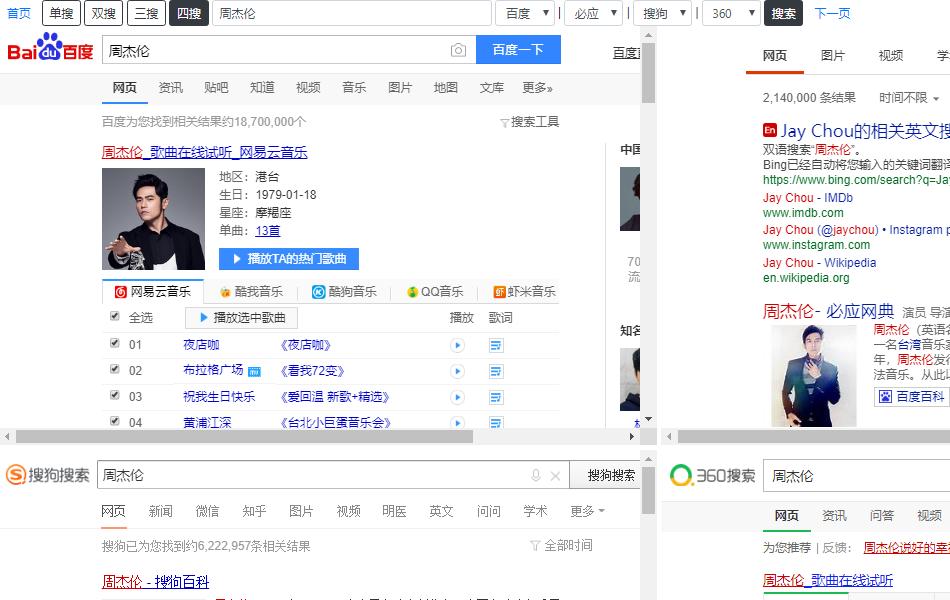Click the Bing En dictionary icon

point(769,130)
